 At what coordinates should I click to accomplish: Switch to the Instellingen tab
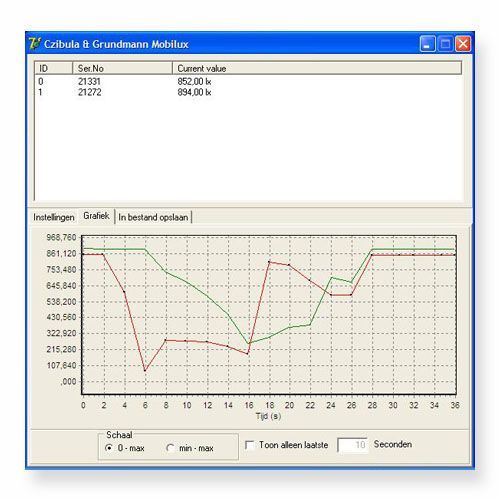54,217
